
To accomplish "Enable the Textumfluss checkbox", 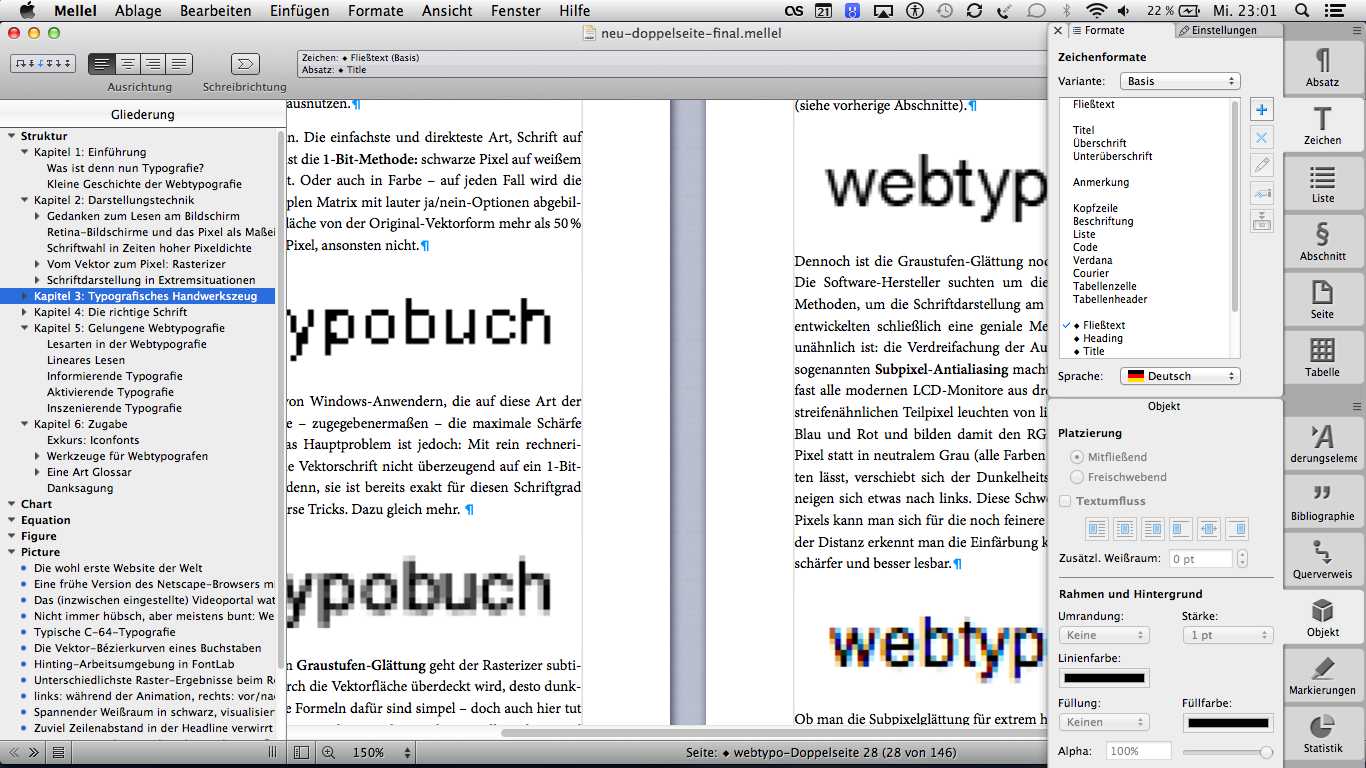I will point(1065,501).
